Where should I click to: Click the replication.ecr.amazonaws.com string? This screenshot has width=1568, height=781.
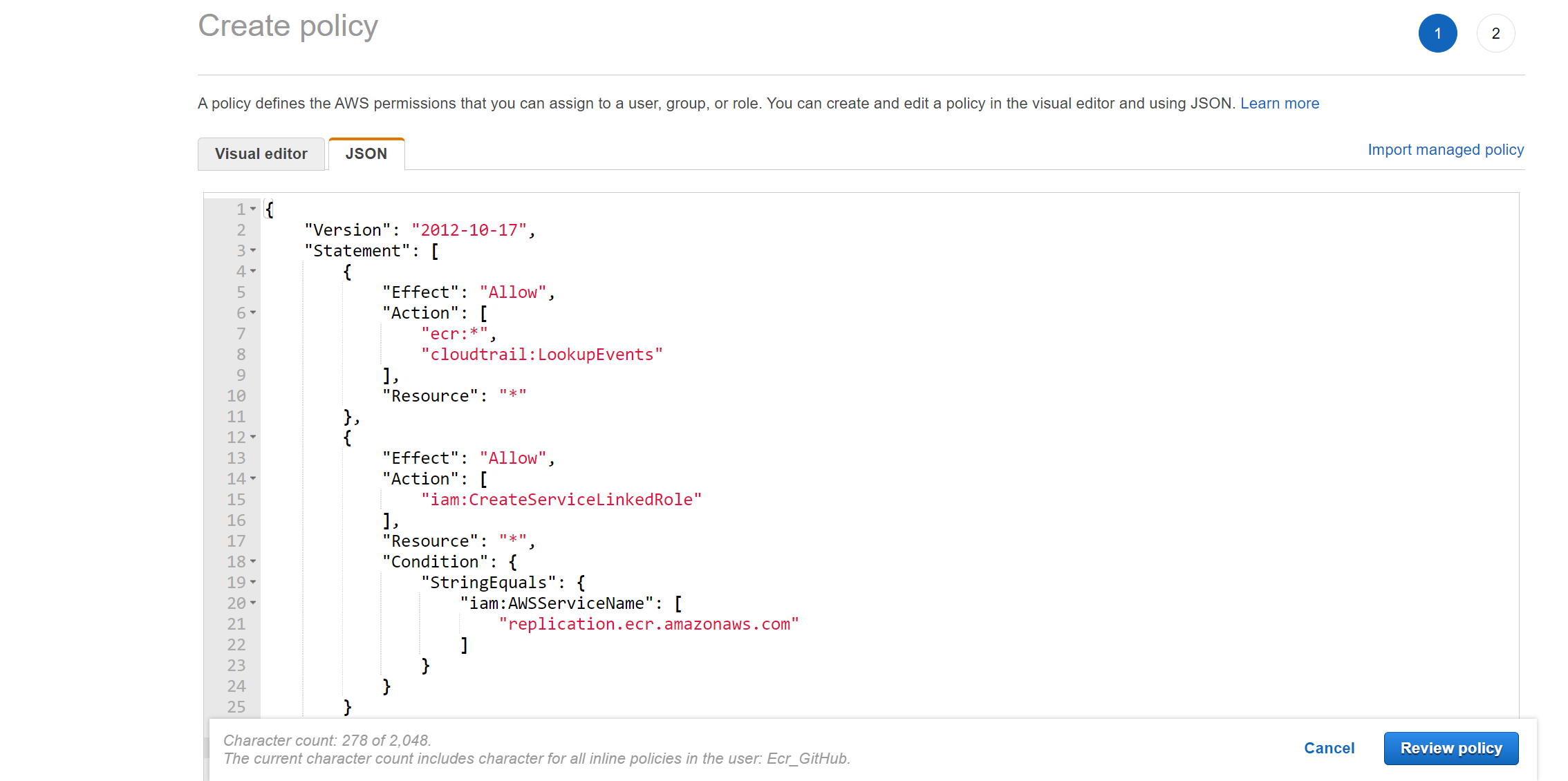[648, 624]
